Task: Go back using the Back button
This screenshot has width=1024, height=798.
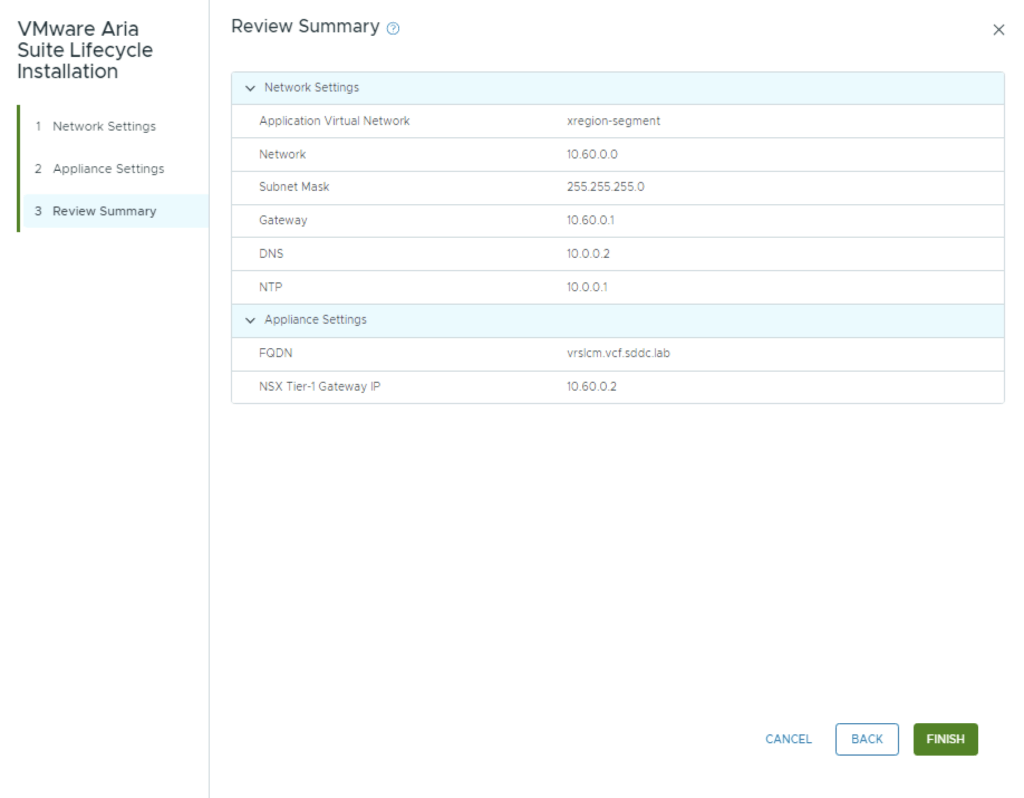Action: point(866,739)
